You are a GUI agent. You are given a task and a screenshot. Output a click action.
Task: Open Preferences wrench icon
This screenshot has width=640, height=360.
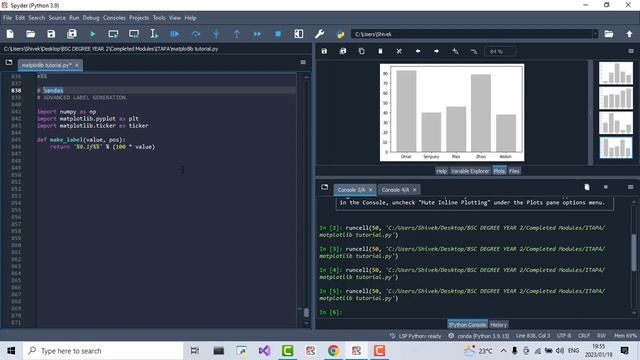[x=320, y=34]
